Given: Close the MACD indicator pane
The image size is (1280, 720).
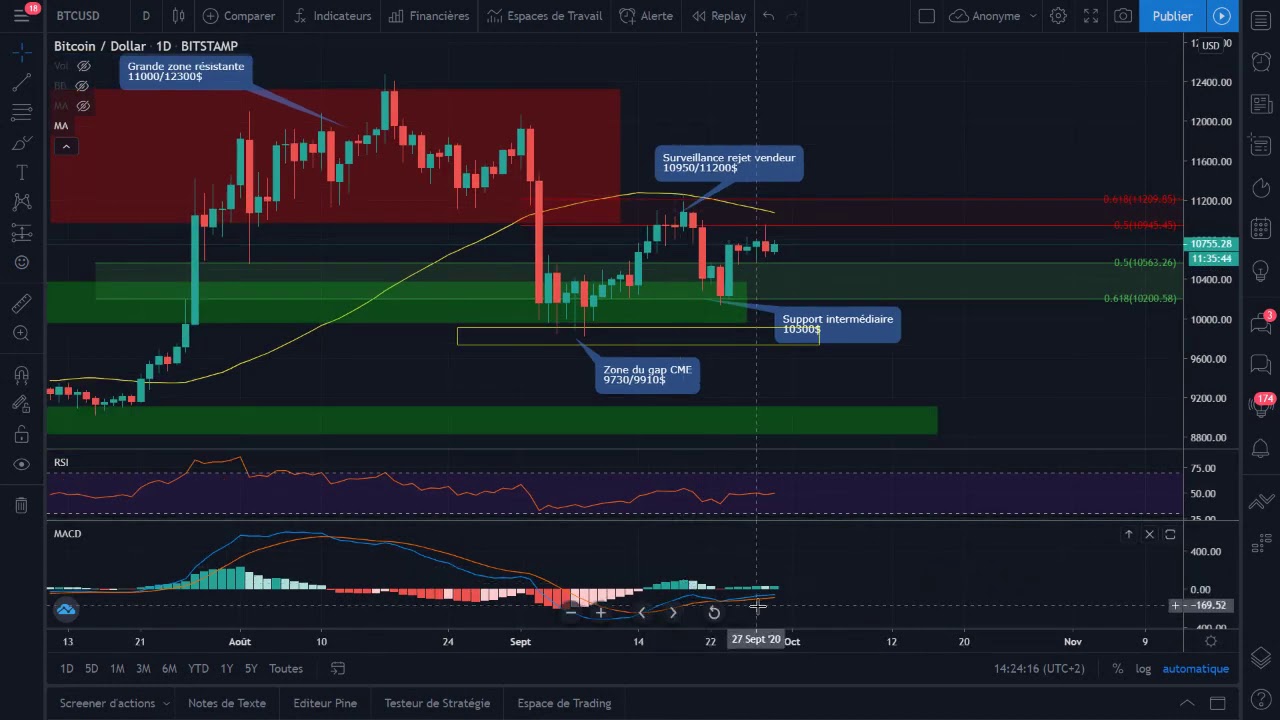Looking at the screenshot, I should pyautogui.click(x=1149, y=534).
